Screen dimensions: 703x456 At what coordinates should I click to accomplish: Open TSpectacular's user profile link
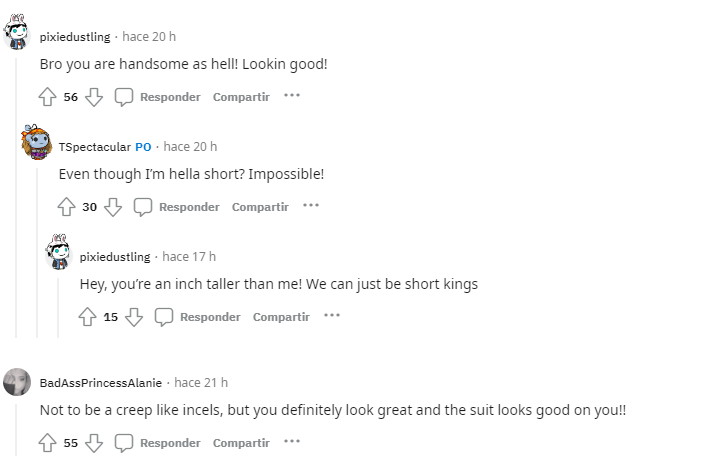(95, 147)
